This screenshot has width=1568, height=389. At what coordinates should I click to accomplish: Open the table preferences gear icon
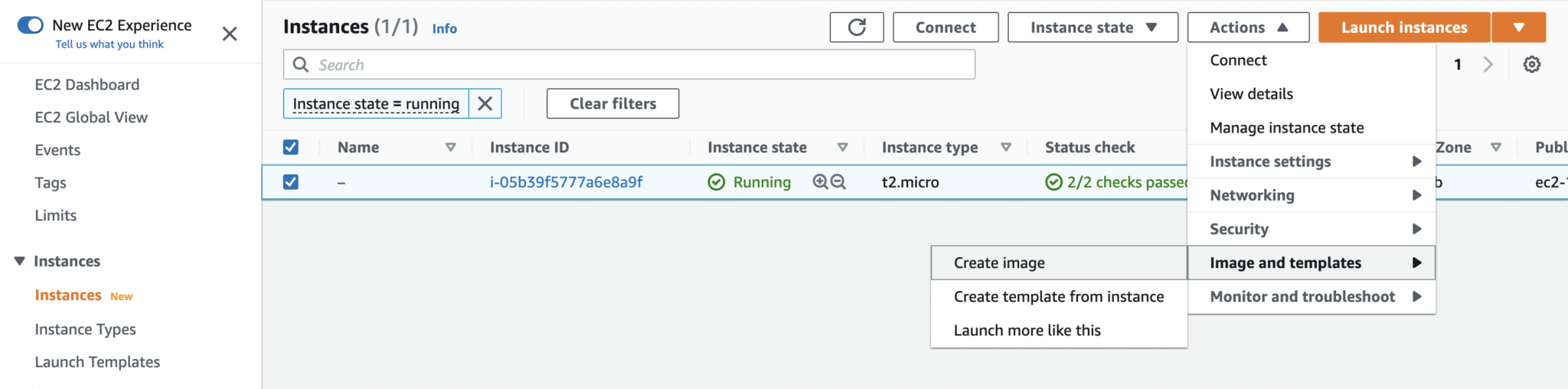point(1531,64)
